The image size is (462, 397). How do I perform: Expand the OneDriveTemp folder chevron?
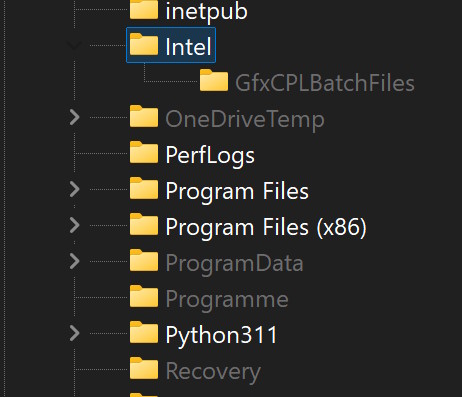click(75, 117)
